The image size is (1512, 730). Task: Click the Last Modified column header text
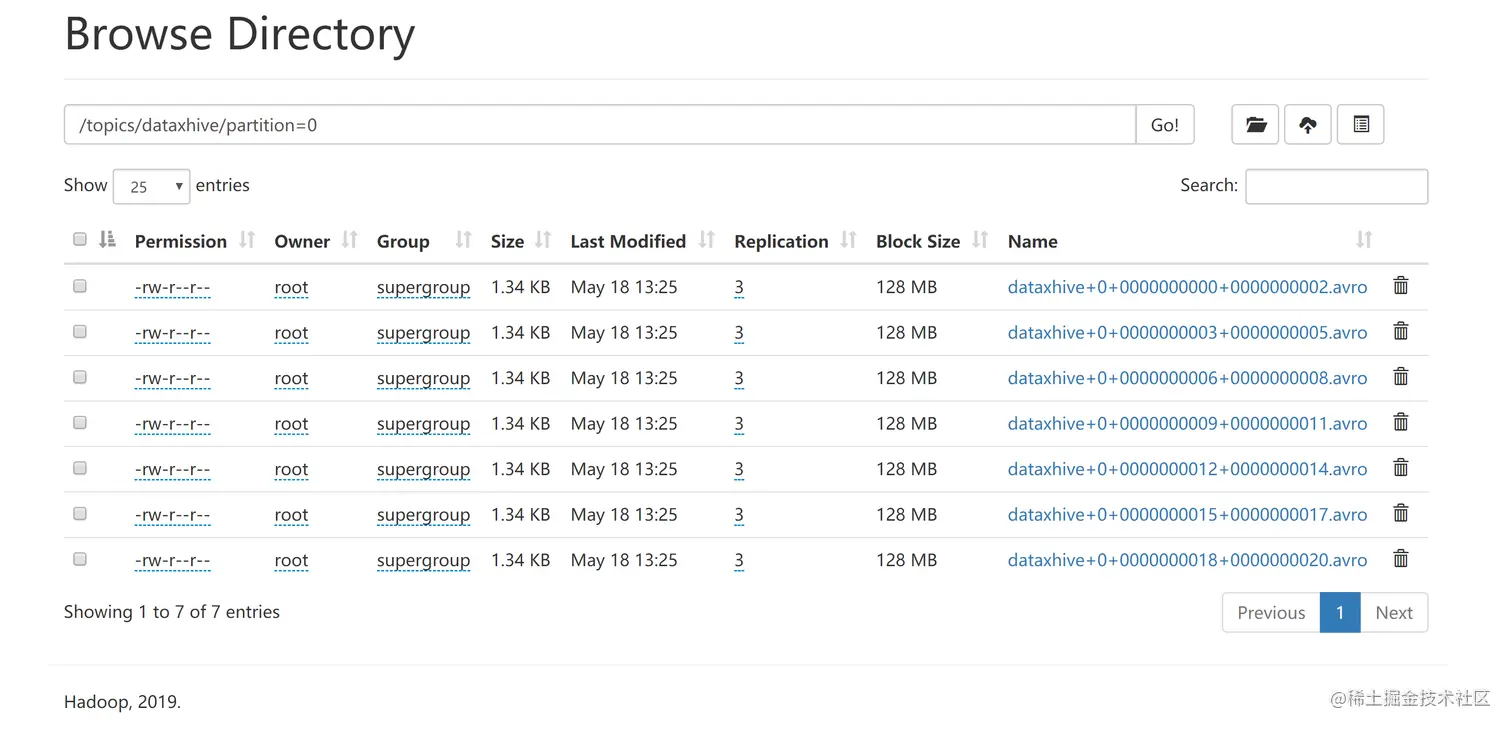[628, 241]
